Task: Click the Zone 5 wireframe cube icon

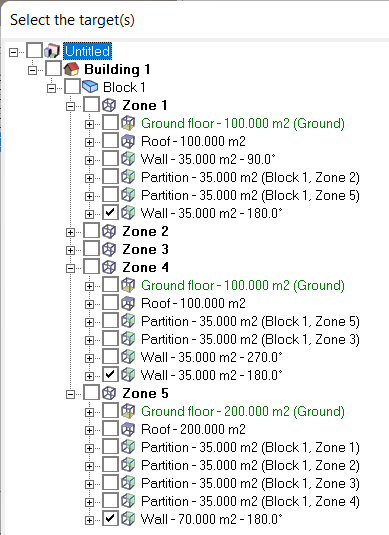Action: [109, 393]
